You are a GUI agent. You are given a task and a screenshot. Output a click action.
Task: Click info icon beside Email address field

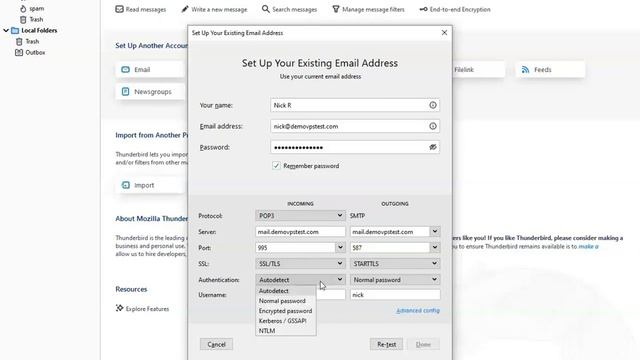433,126
